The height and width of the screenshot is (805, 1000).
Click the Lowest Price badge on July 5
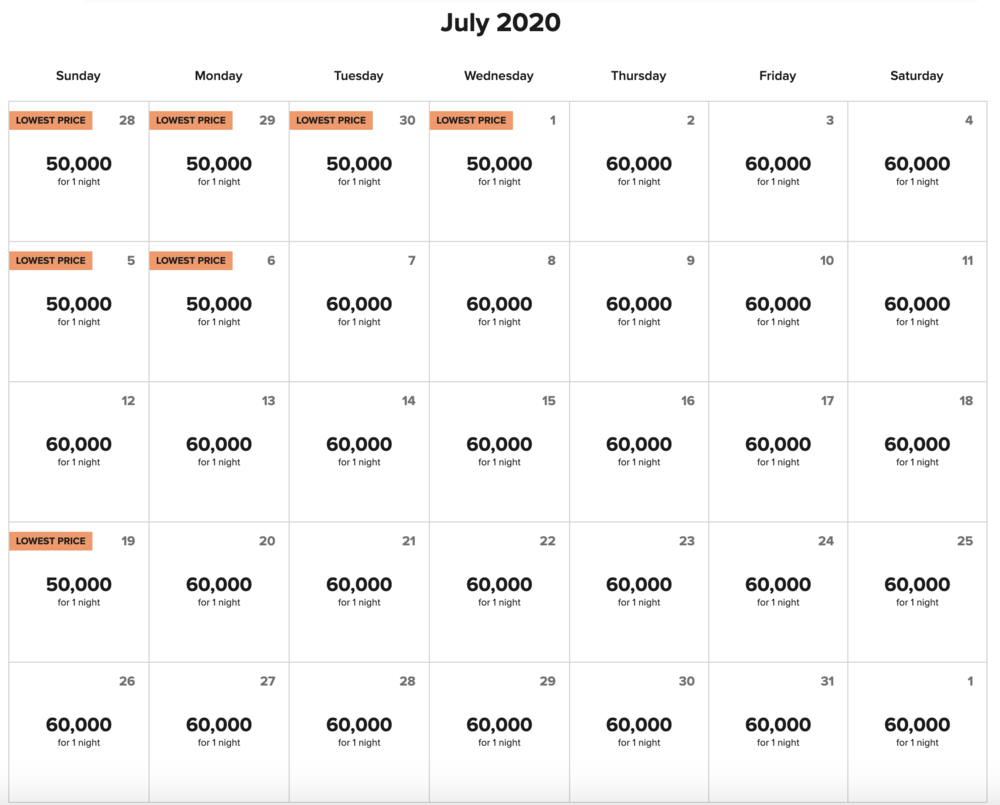(x=51, y=261)
